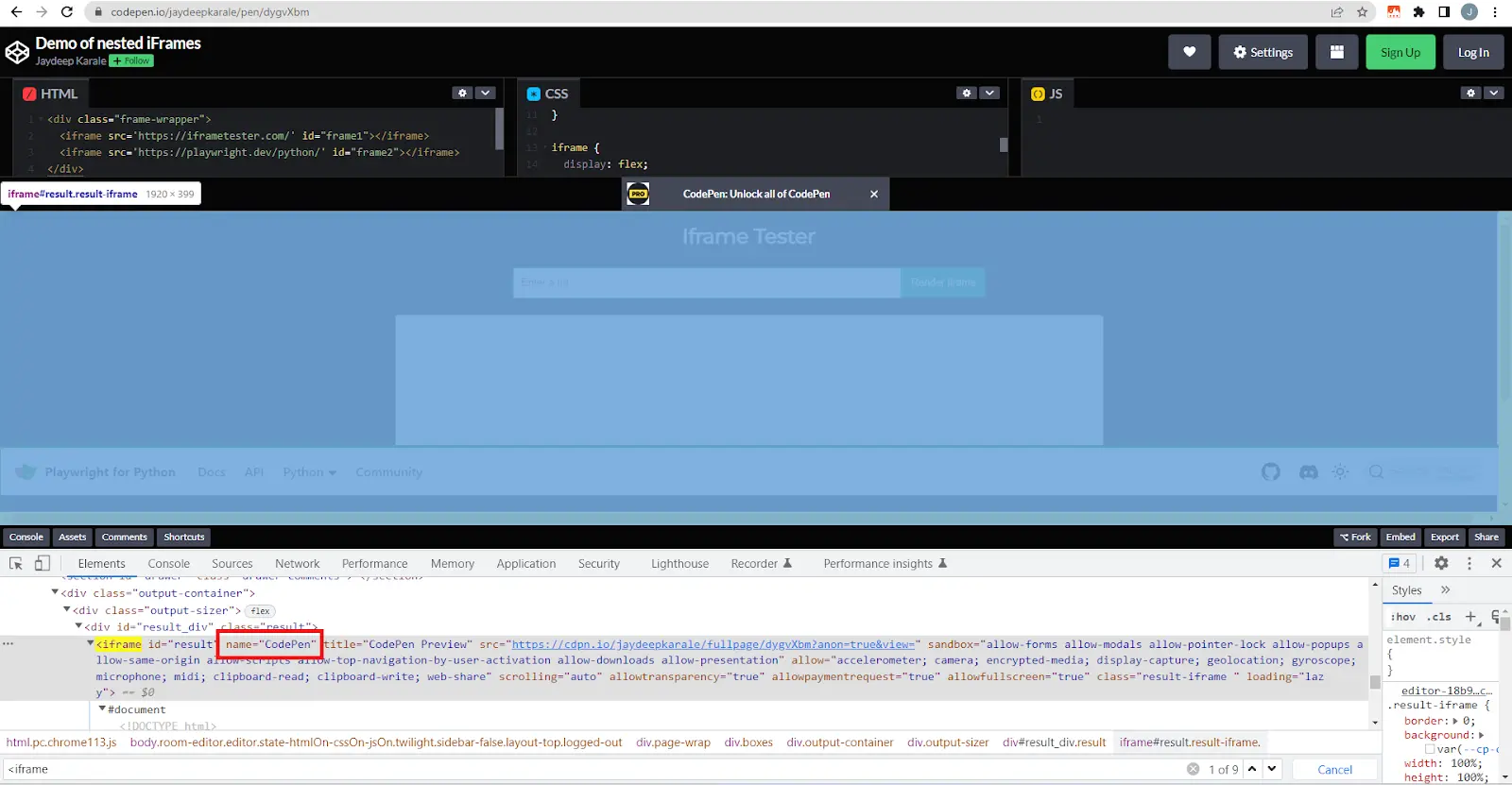The height and width of the screenshot is (785, 1512).
Task: Switch to the DevTools Console tab
Action: (168, 563)
